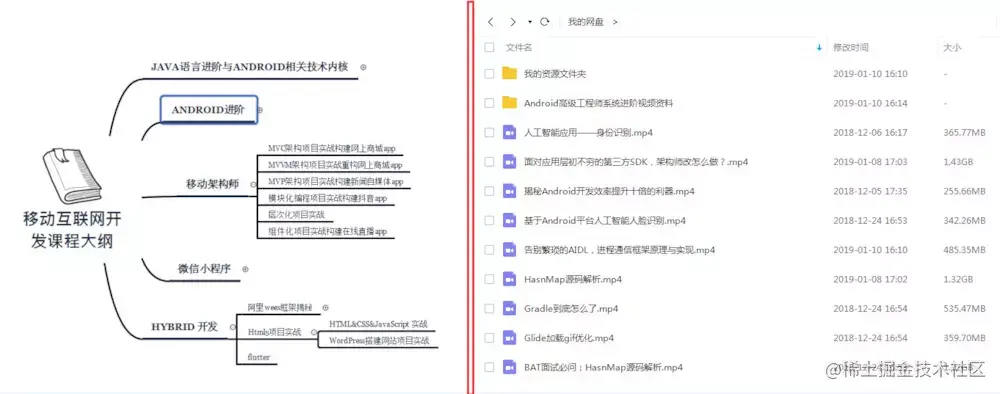The width and height of the screenshot is (1000, 394).
Task: Tick the checkbox for HasnMap源码解析.mp4
Action: tap(489, 279)
